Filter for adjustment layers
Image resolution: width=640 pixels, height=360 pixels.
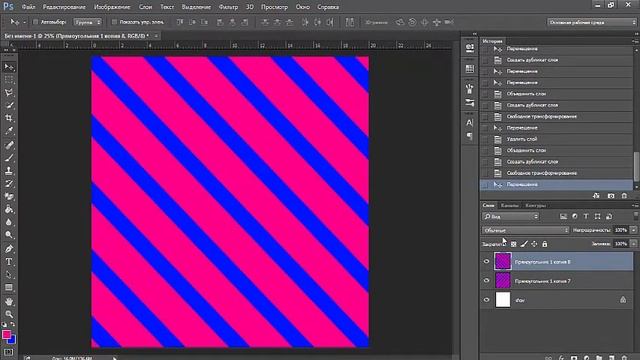[x=575, y=216]
